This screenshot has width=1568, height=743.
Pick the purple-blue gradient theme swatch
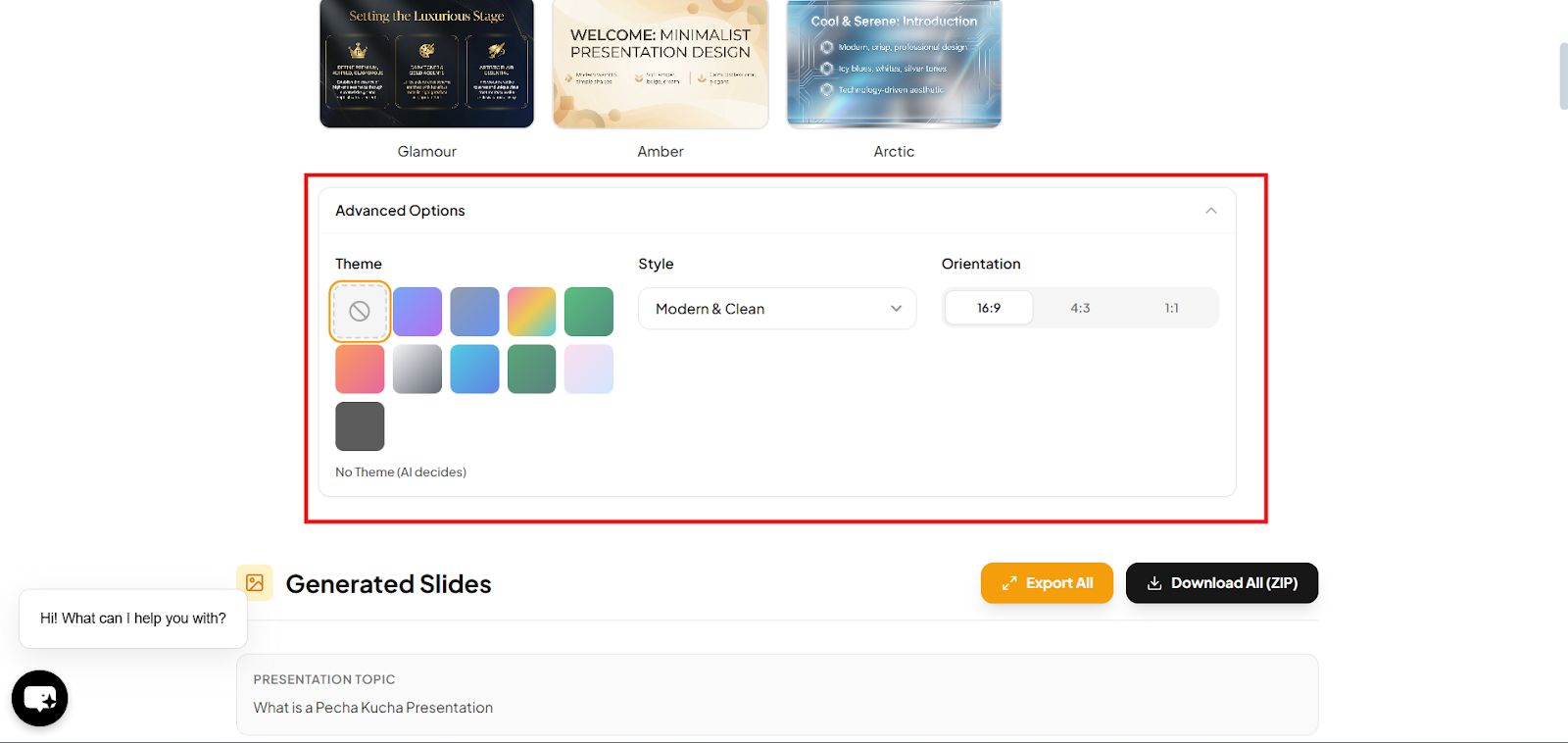click(x=417, y=312)
